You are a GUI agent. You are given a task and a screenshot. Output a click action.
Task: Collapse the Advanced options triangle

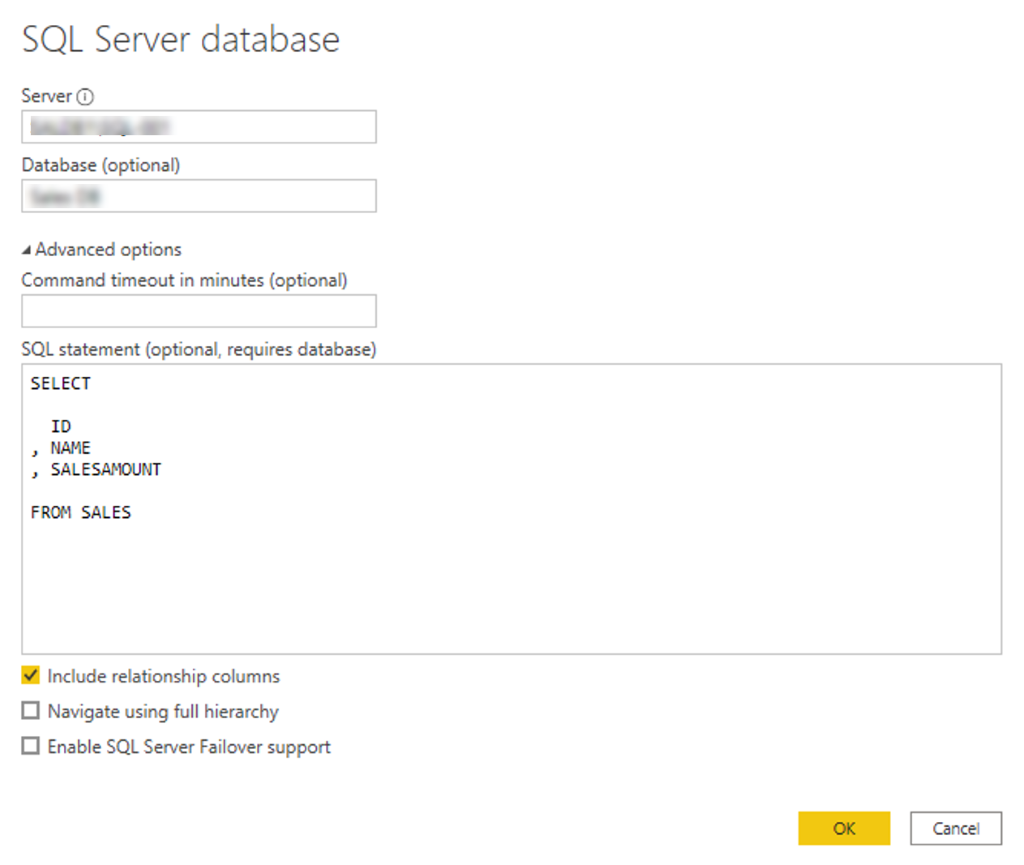(x=27, y=250)
